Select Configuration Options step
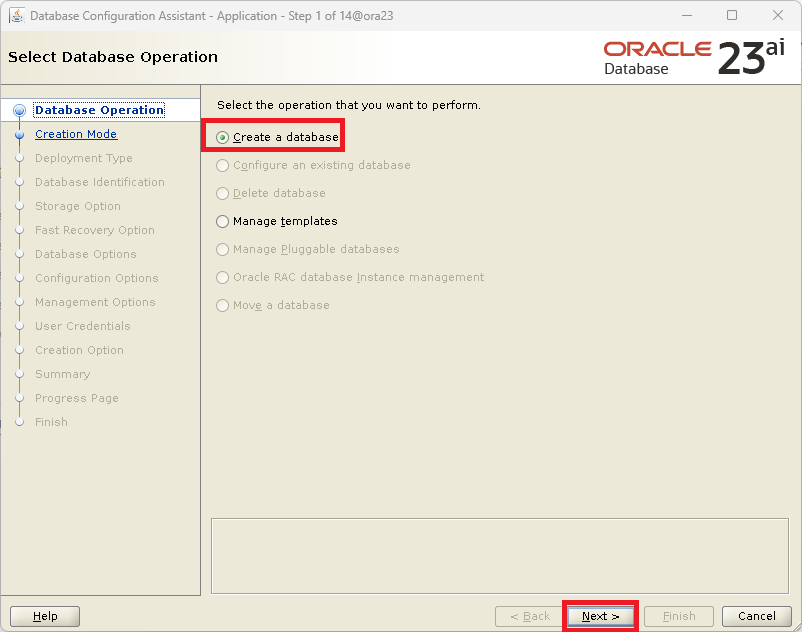This screenshot has width=802, height=632. (x=97, y=278)
